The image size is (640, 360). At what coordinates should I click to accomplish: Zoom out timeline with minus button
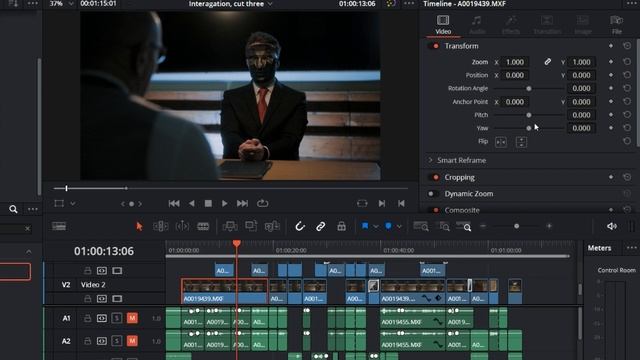pyautogui.click(x=483, y=226)
